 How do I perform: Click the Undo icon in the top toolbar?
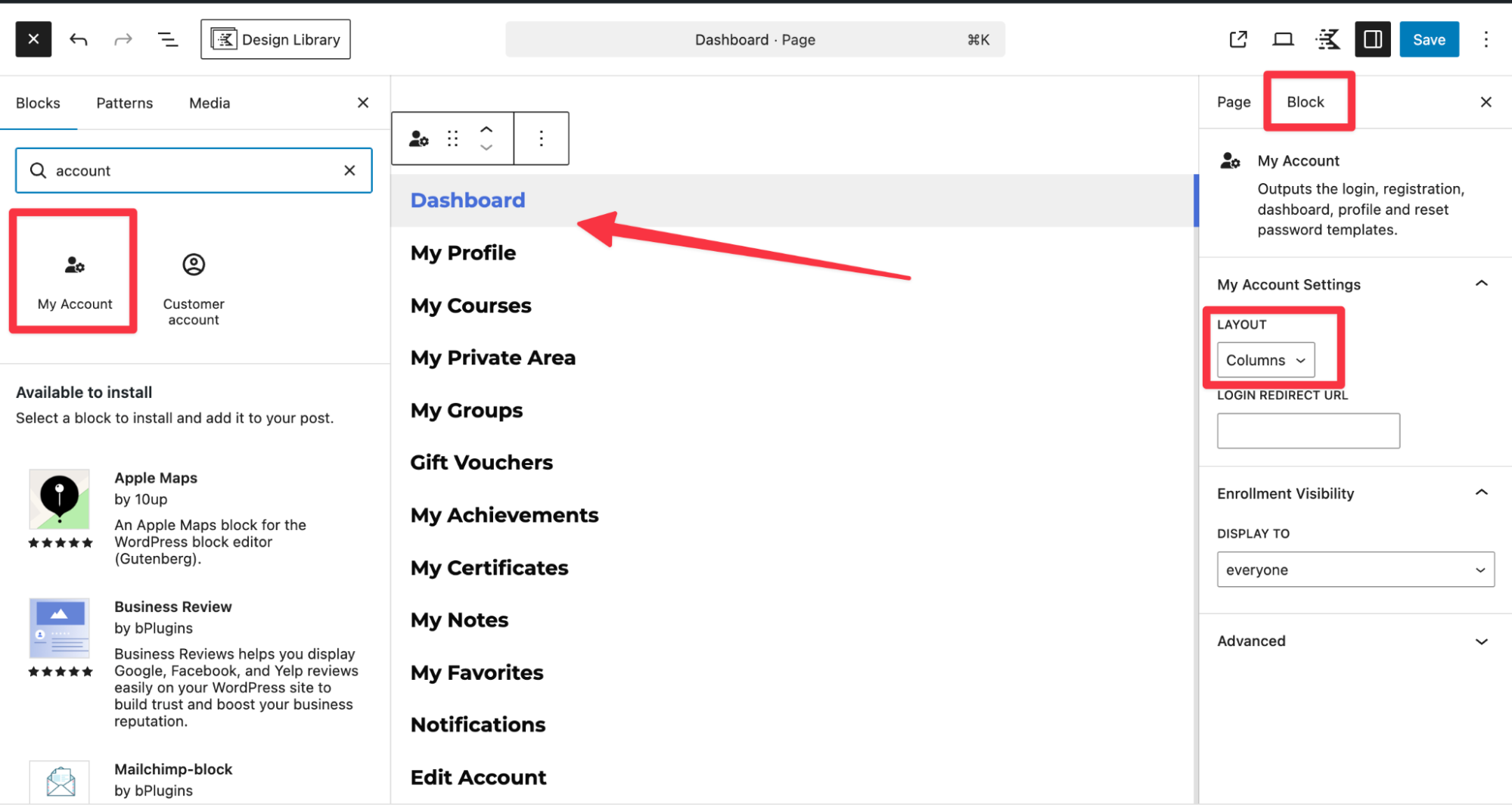(78, 39)
